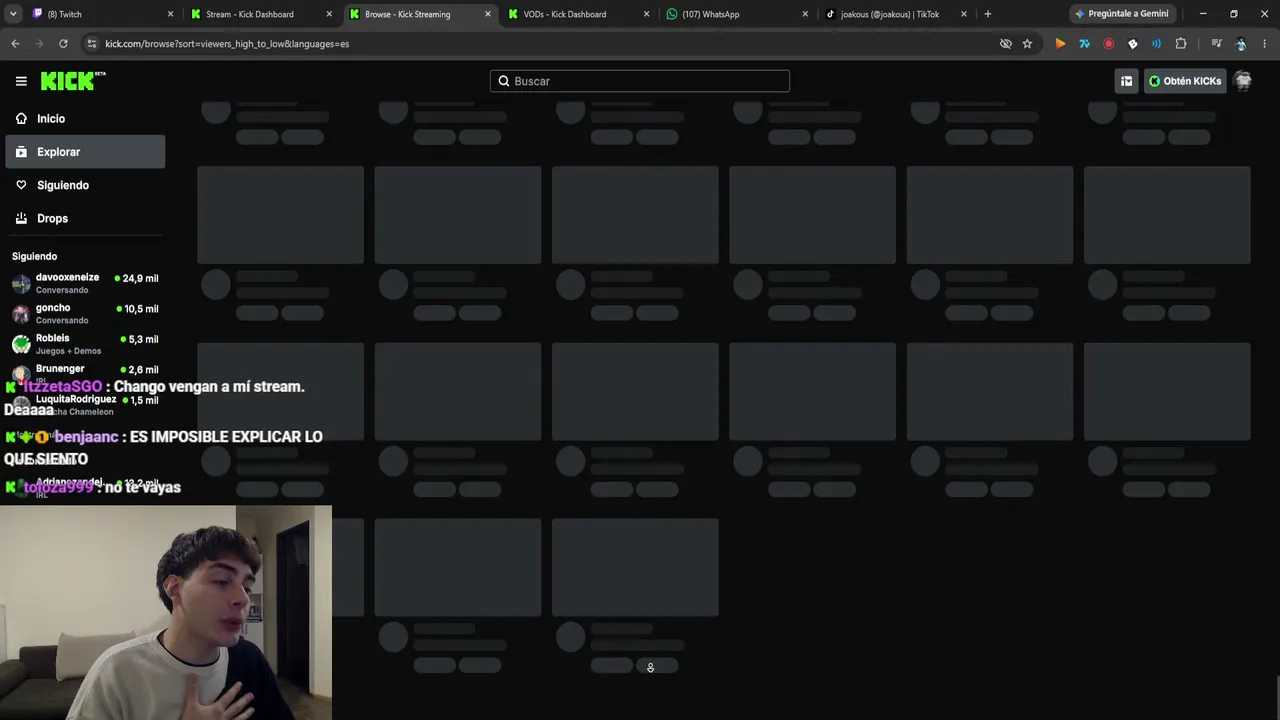Click the eye-slash icon in address bar

point(1006,44)
